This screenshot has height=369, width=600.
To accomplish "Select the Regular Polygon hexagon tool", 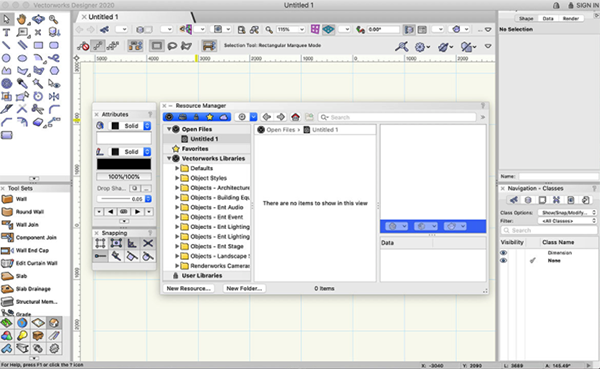I will [x=54, y=71].
